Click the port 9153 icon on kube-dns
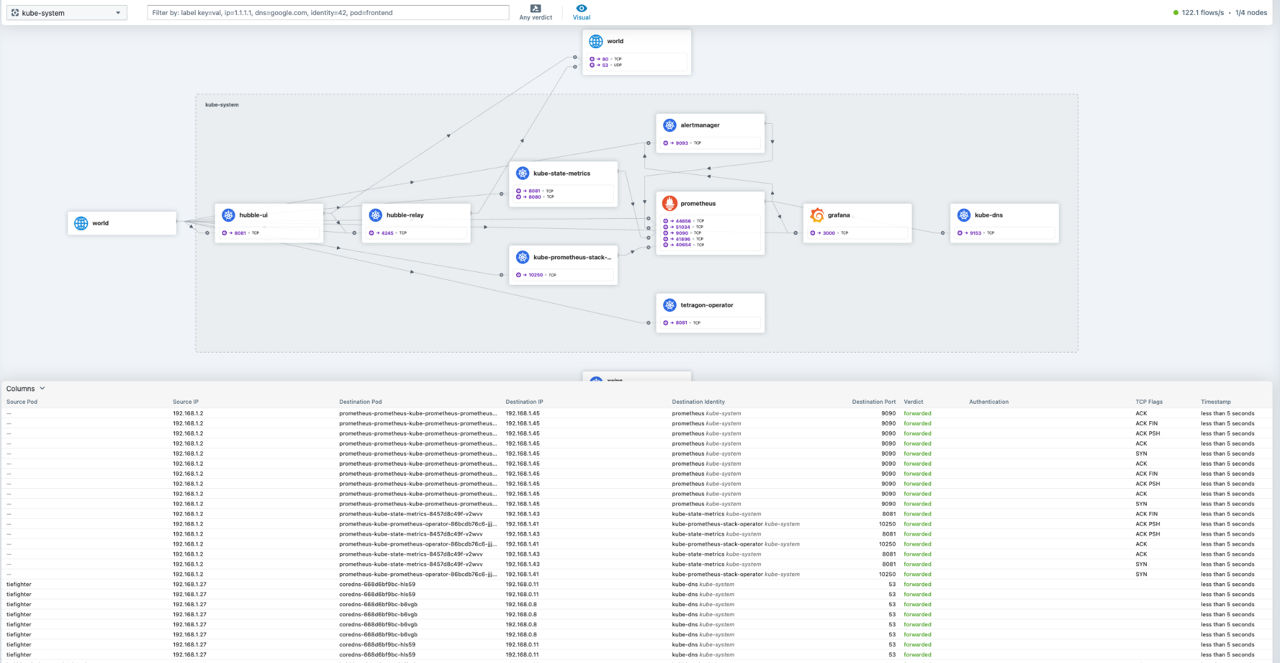 (x=962, y=233)
